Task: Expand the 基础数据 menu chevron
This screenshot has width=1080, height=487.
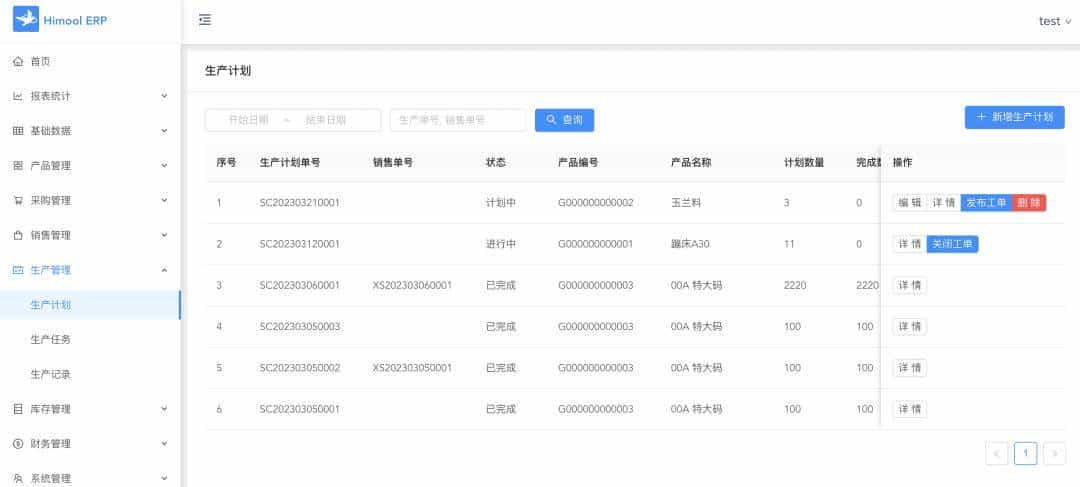Action: pos(164,130)
